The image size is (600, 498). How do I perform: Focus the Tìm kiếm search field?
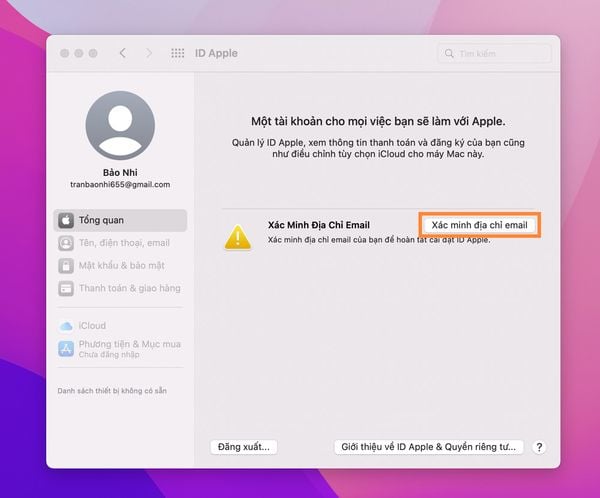(494, 53)
